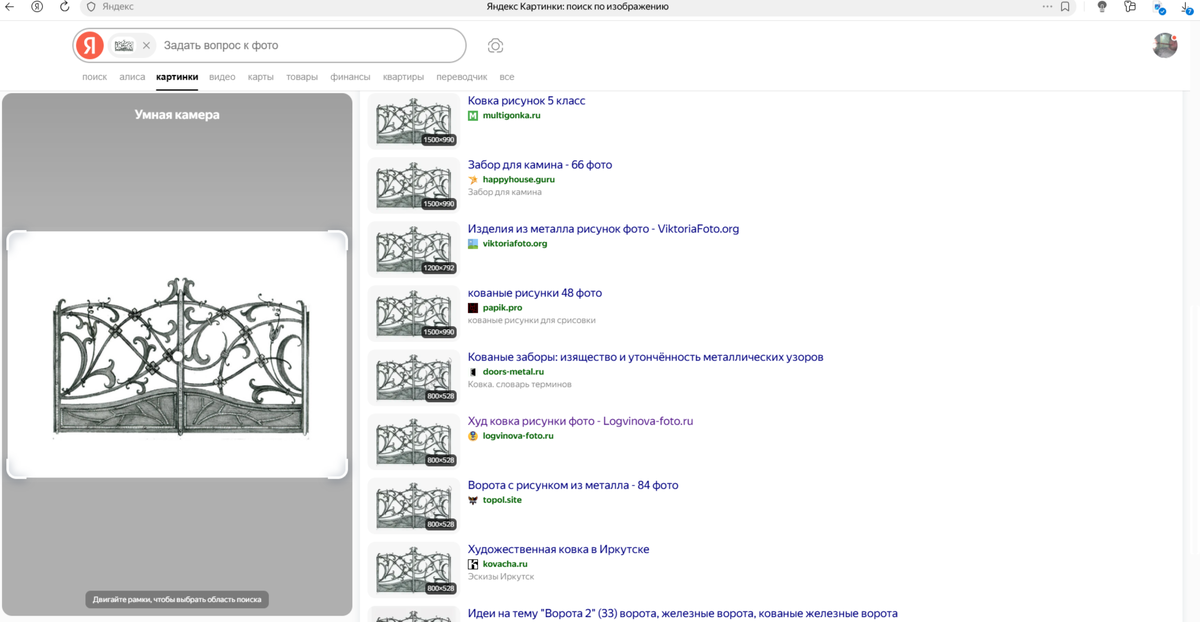Viewport: 1200px width, 622px height.
Task: Click the multigonka.ru favicon
Action: [x=473, y=116]
